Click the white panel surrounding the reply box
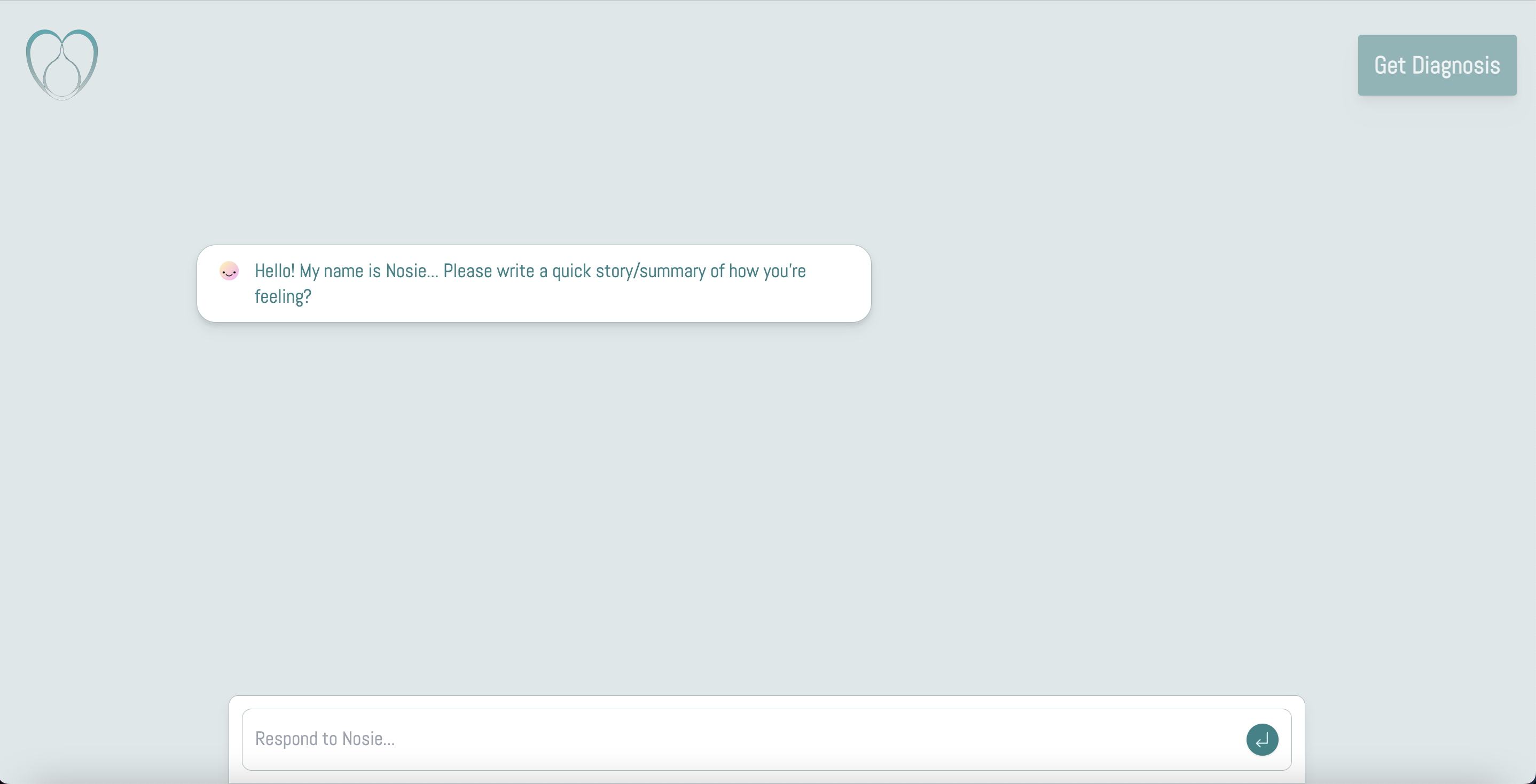This screenshot has height=784, width=1536. coord(766,702)
